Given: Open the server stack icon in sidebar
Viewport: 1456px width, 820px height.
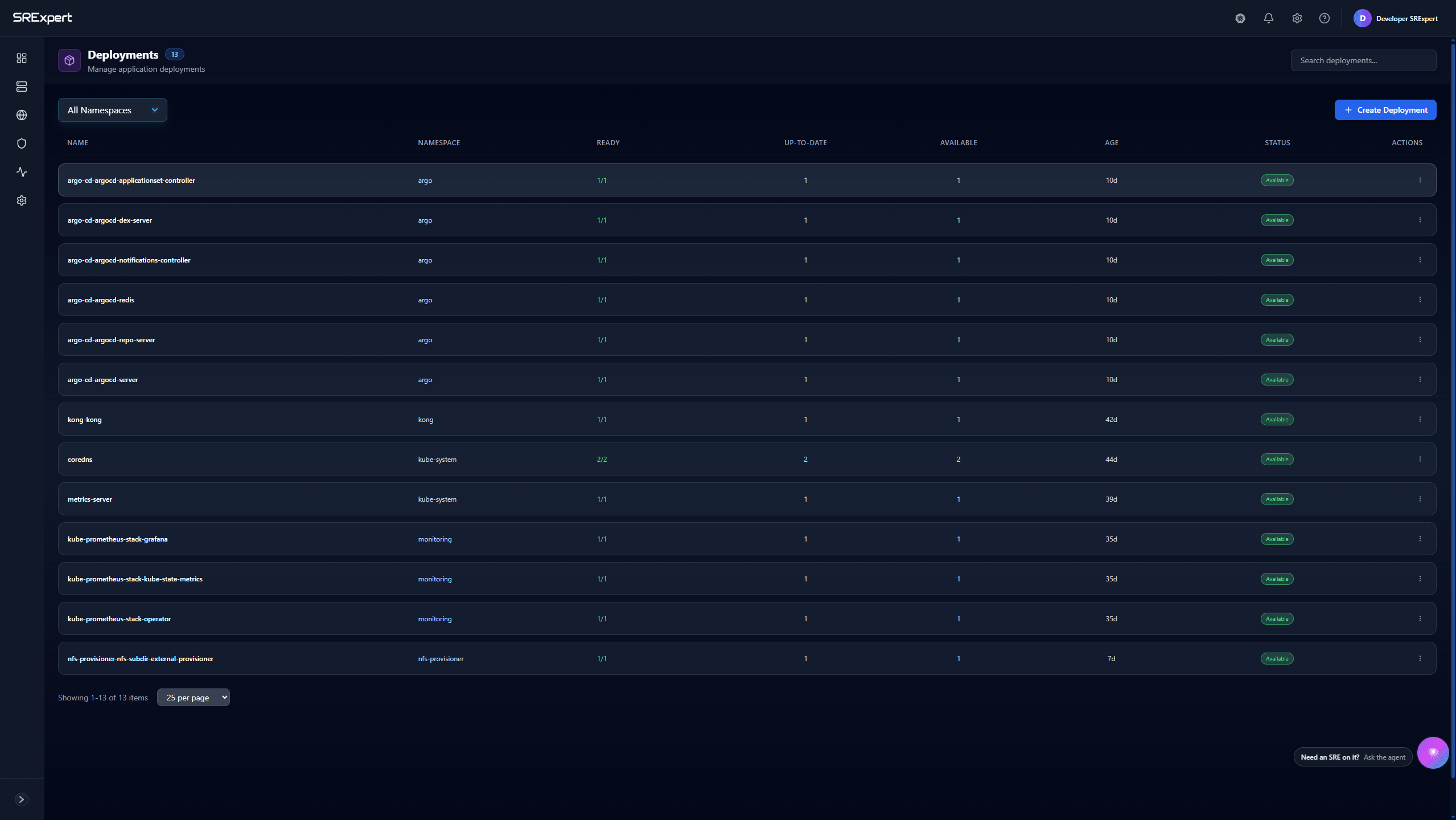Looking at the screenshot, I should click(x=22, y=87).
